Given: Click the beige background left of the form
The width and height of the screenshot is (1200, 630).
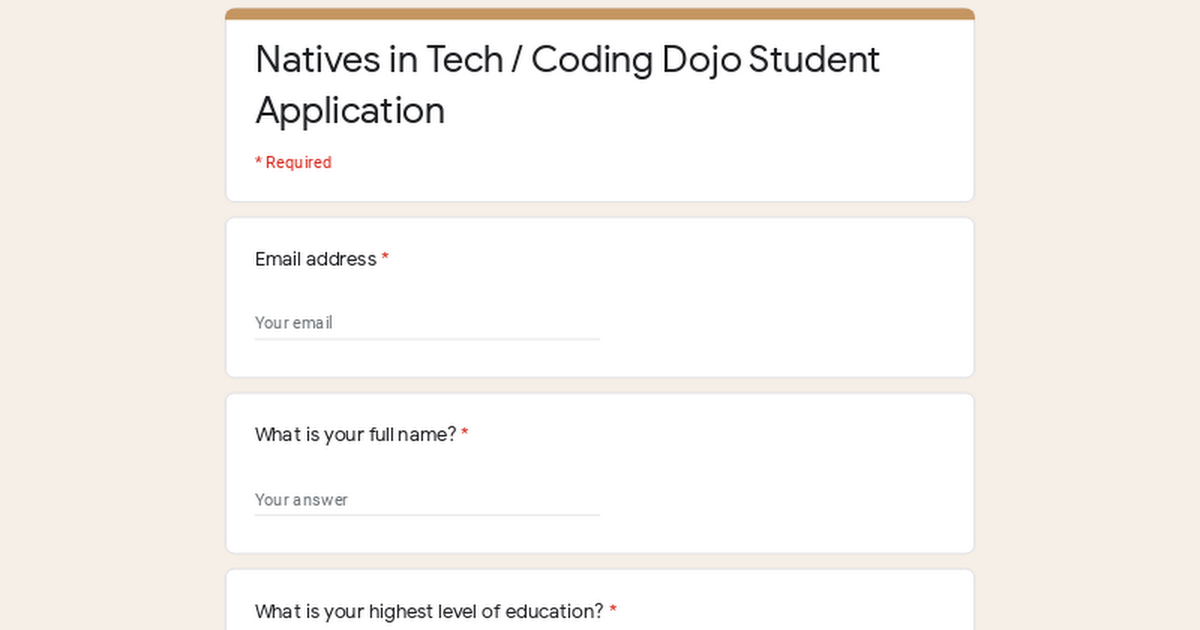Looking at the screenshot, I should tap(110, 320).
